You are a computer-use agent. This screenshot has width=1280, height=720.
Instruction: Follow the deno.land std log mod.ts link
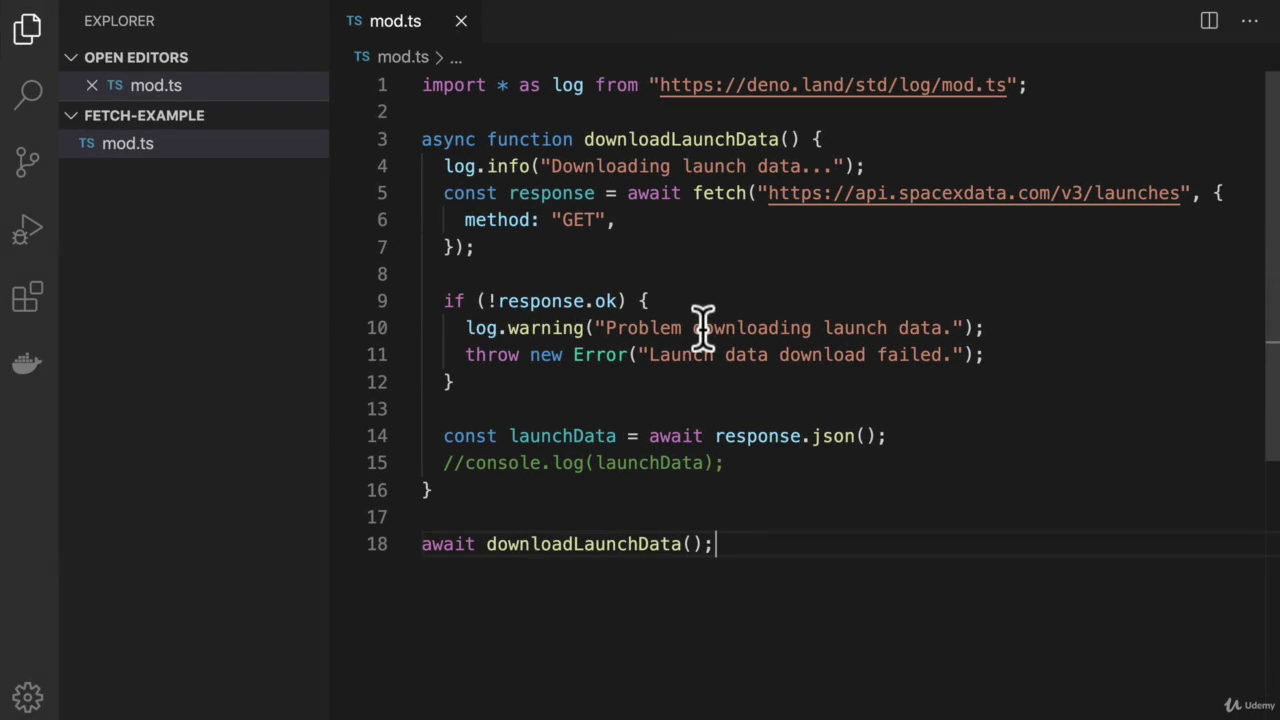833,85
